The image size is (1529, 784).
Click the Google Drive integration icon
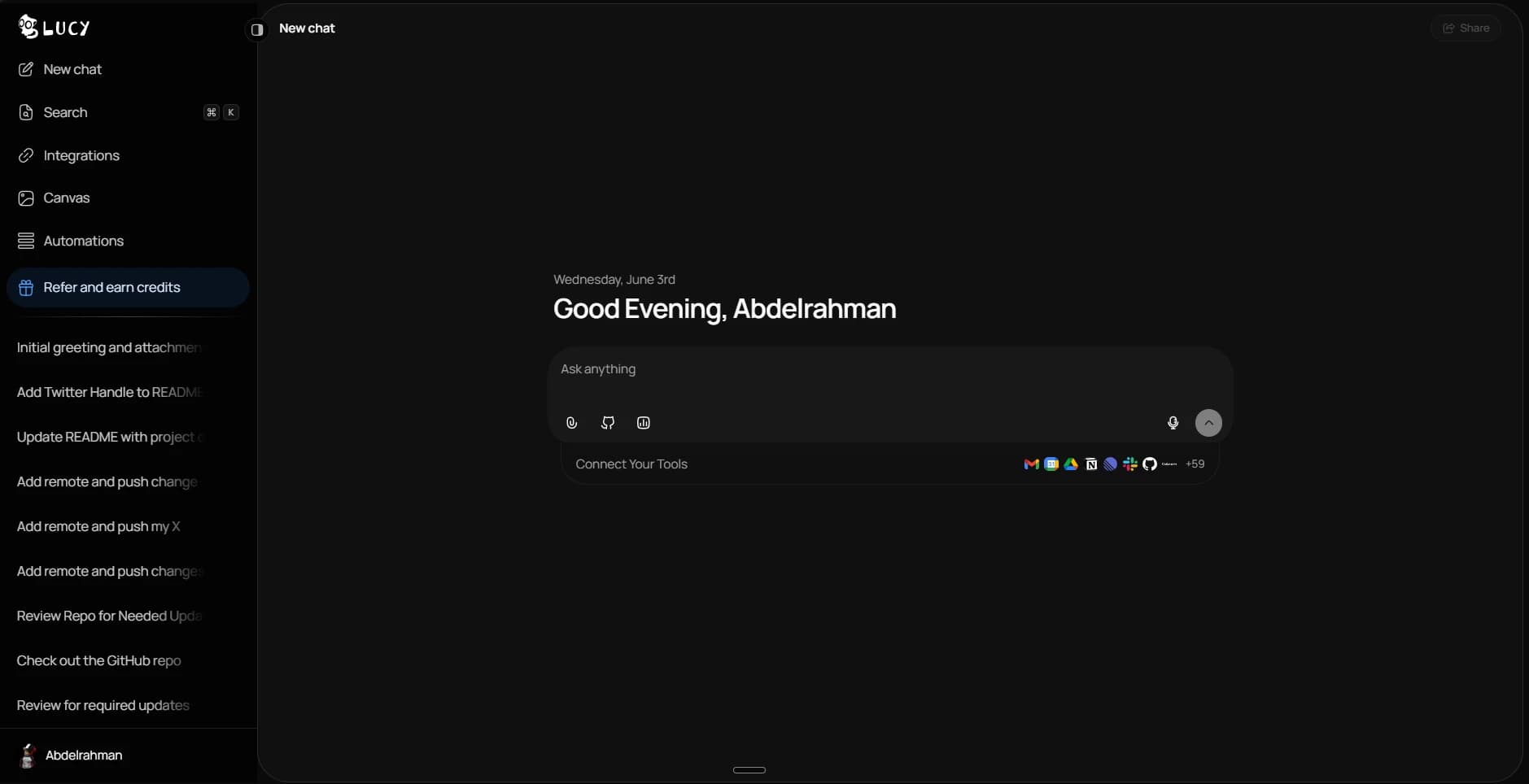1071,464
